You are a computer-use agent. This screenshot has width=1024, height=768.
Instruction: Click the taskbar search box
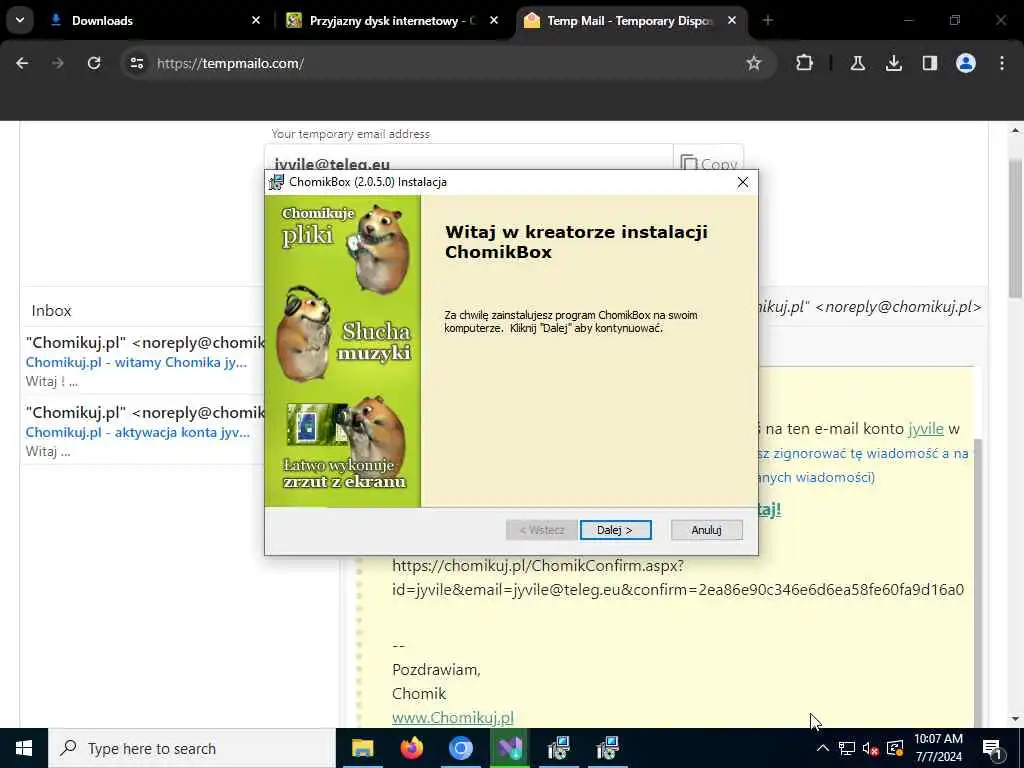click(192, 748)
